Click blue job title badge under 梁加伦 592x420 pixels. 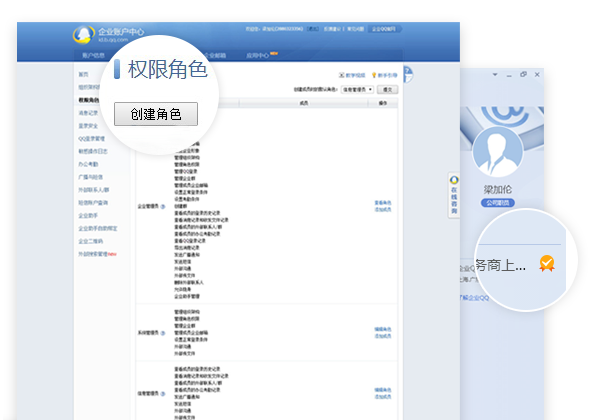(x=498, y=203)
